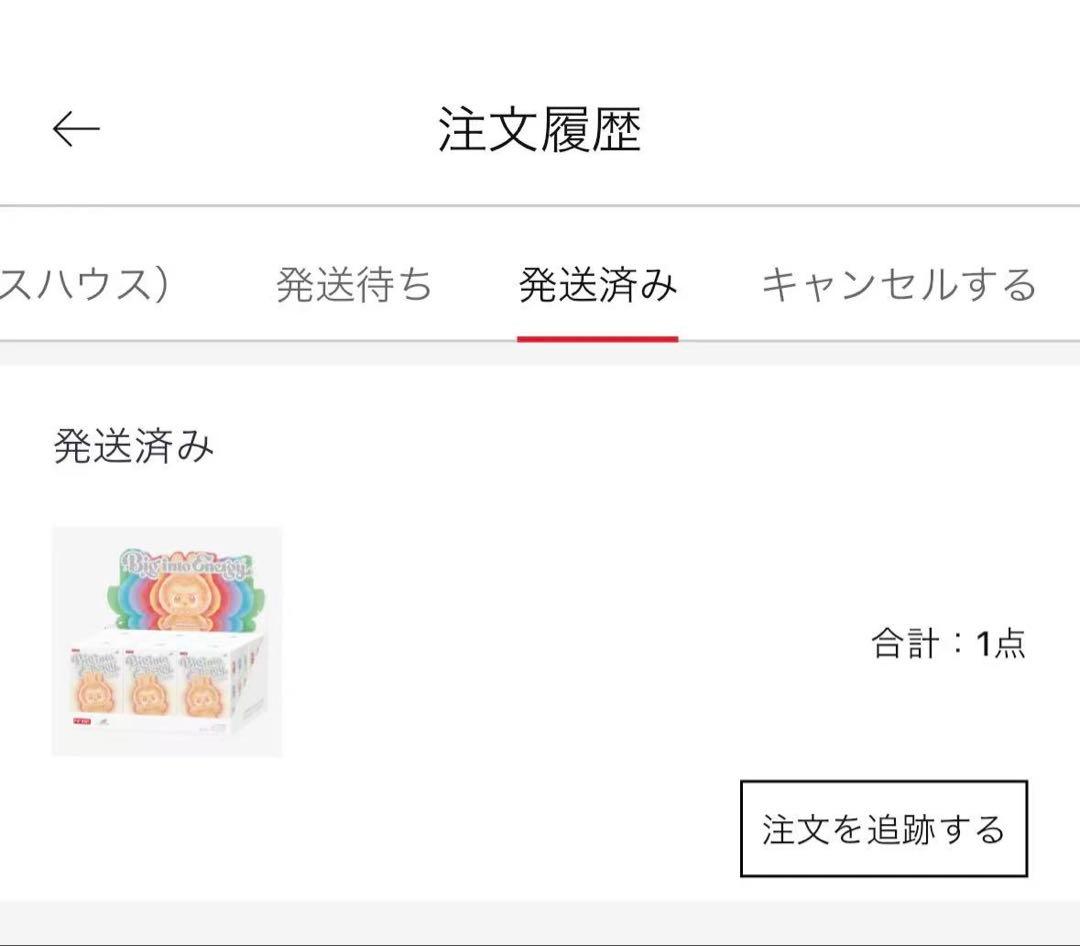Screen dimensions: 1080x946
Task: Open the shipped order entry row
Action: tap(540, 640)
